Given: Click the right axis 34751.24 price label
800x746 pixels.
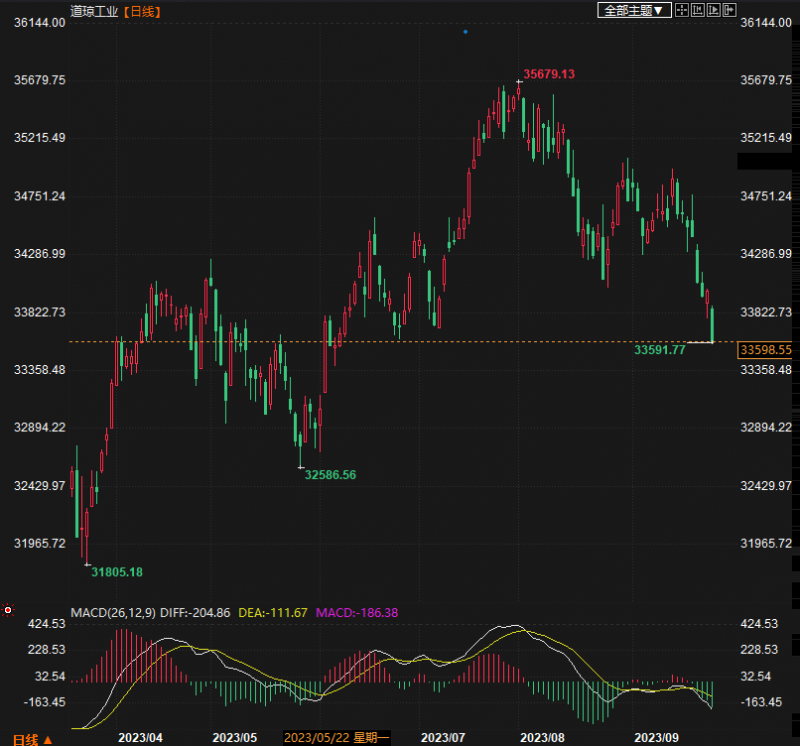Looking at the screenshot, I should click(766, 196).
